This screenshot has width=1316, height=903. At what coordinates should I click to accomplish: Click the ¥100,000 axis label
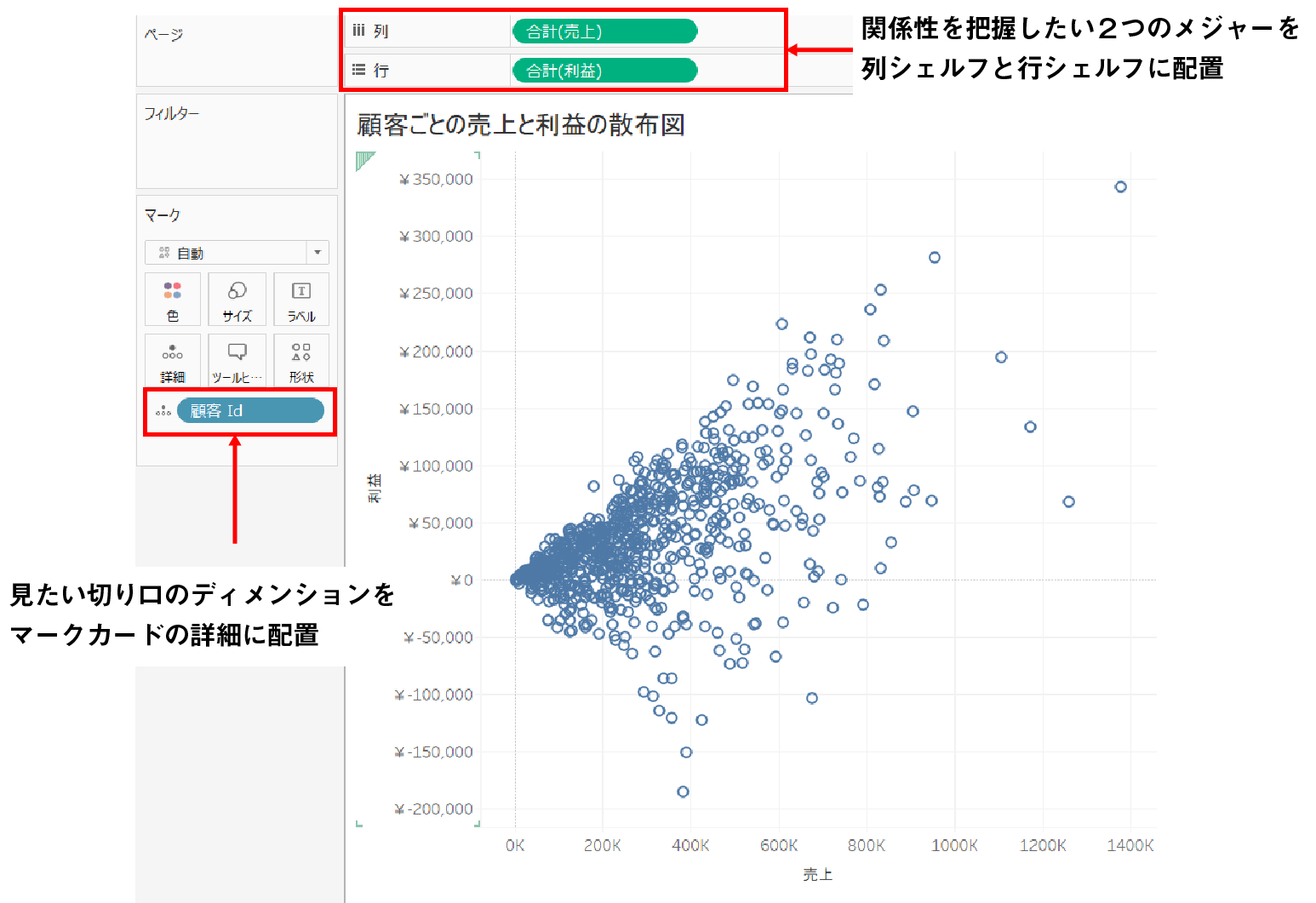click(x=436, y=466)
